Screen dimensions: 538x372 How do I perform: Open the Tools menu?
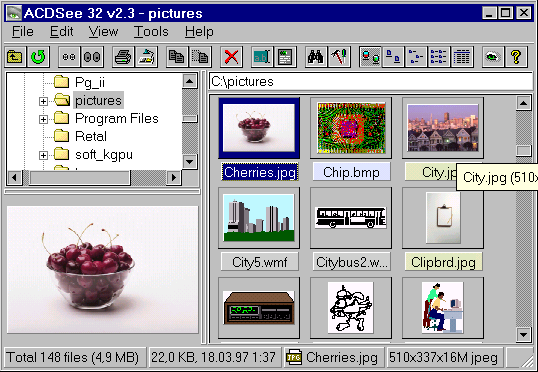[x=151, y=32]
